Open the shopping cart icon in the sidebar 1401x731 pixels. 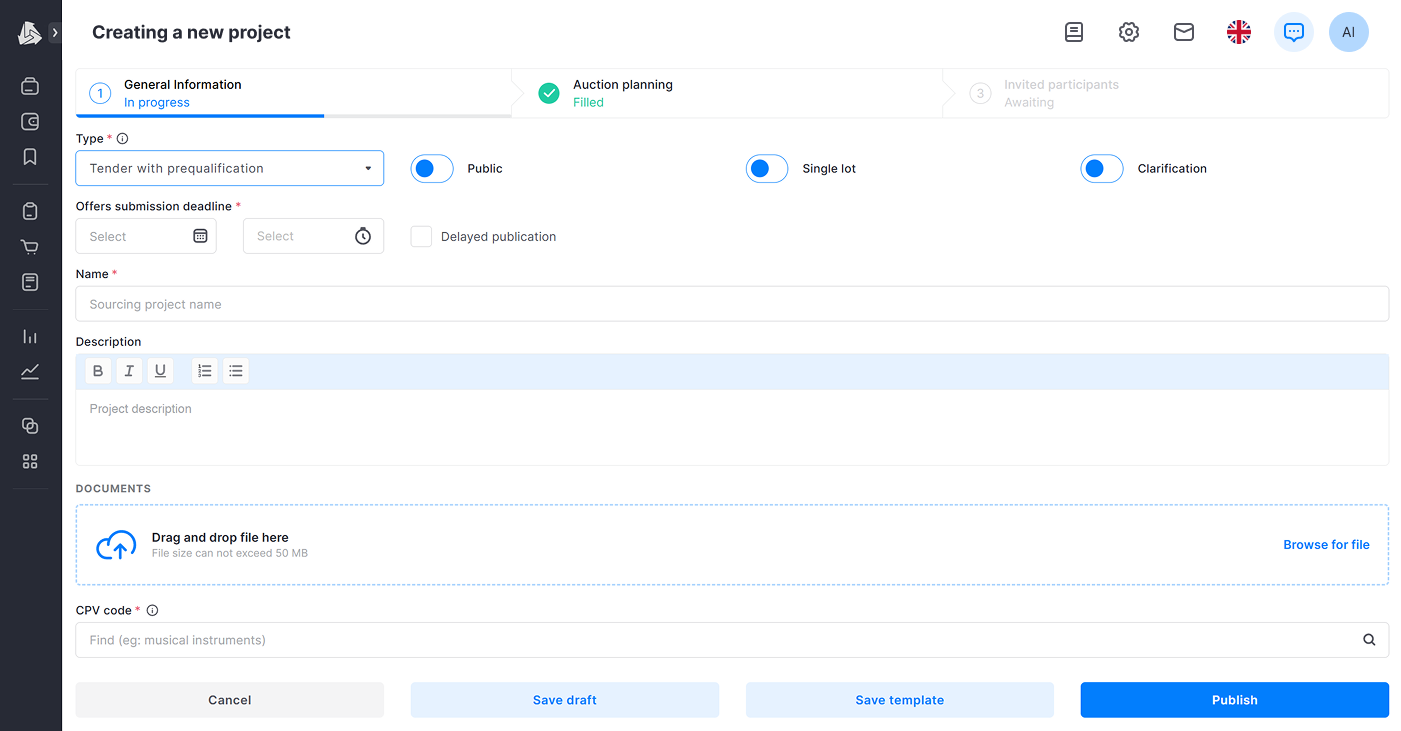[x=30, y=247]
